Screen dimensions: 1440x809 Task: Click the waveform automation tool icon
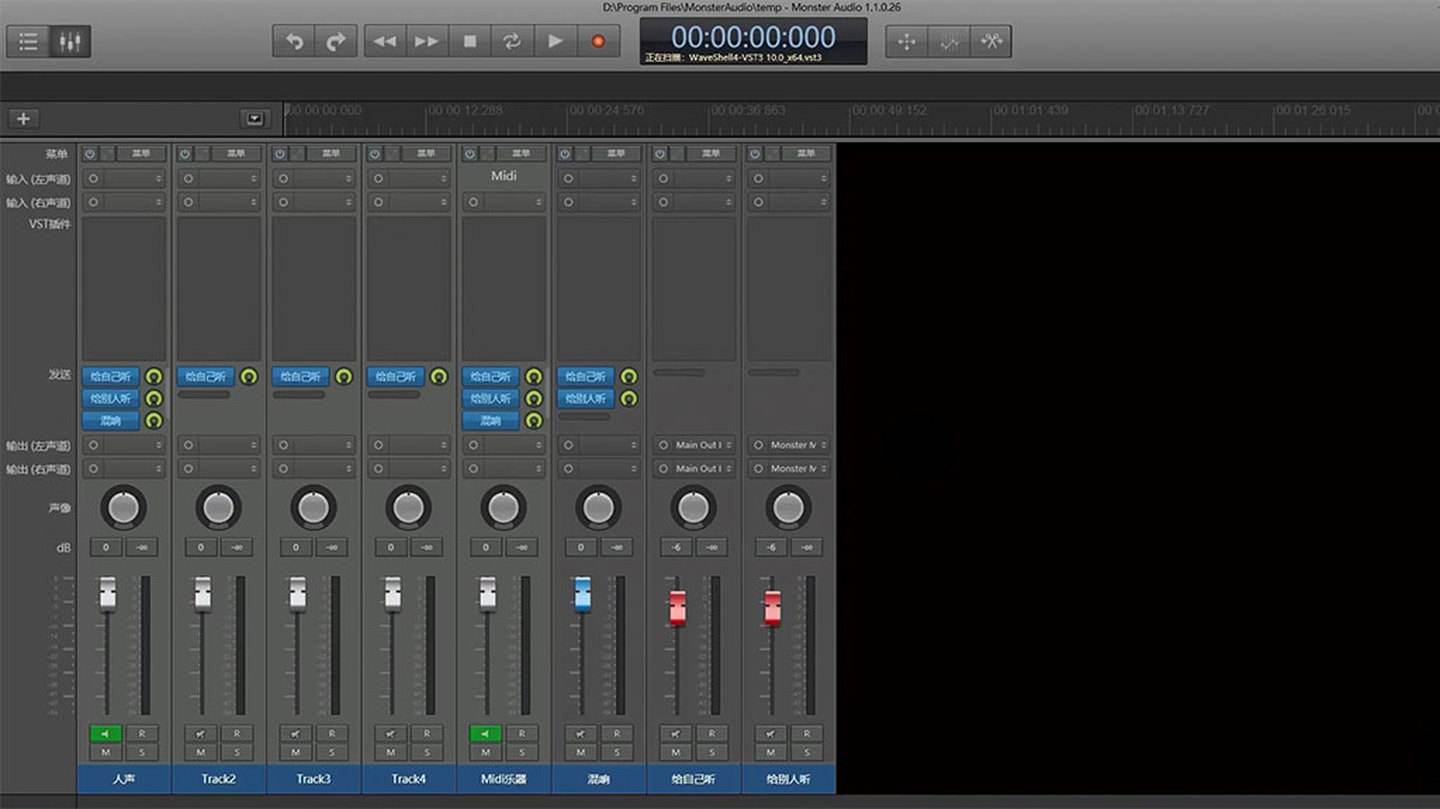pyautogui.click(x=948, y=41)
